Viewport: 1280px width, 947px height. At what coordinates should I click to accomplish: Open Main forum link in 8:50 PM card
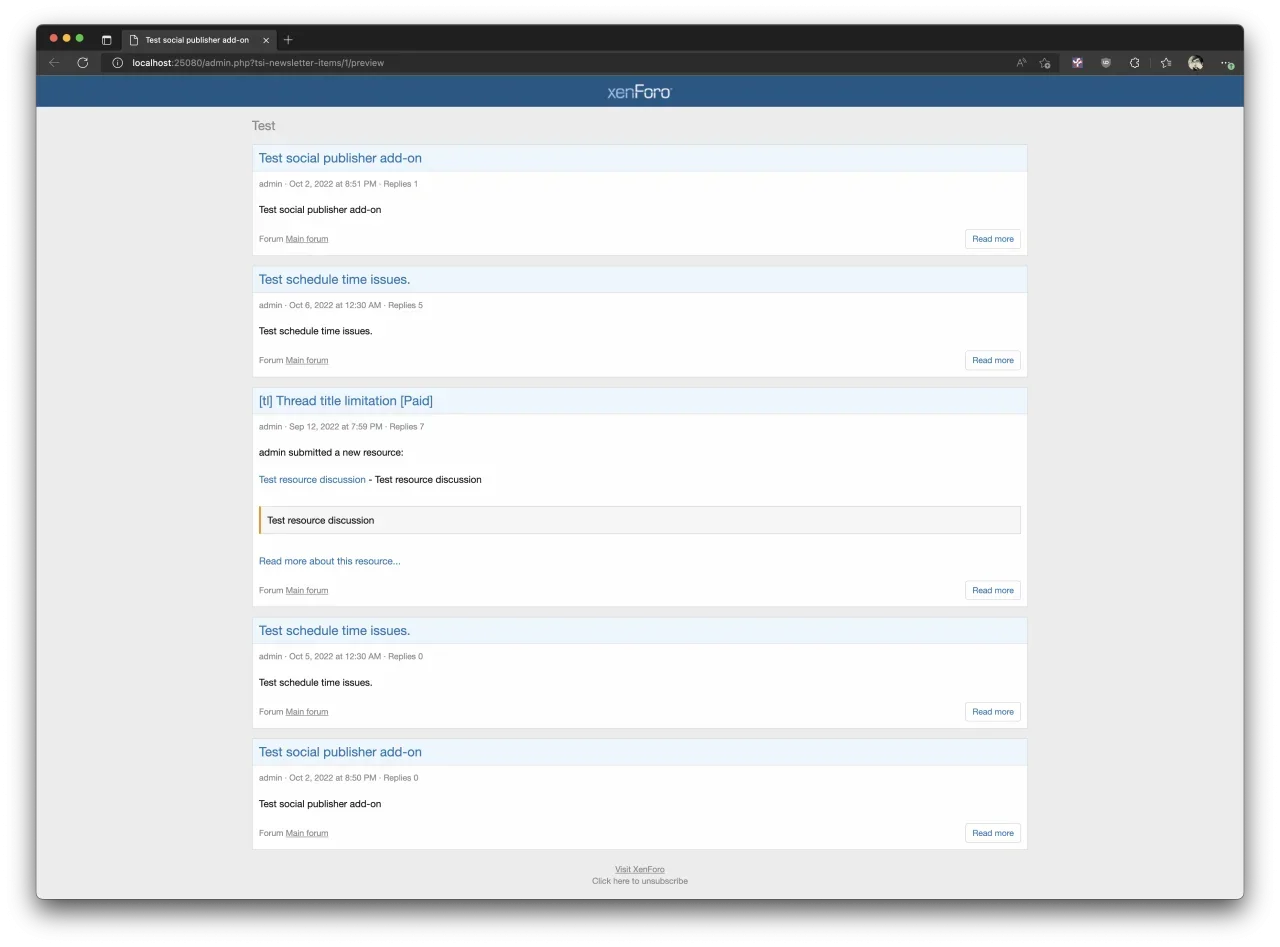[x=307, y=833]
